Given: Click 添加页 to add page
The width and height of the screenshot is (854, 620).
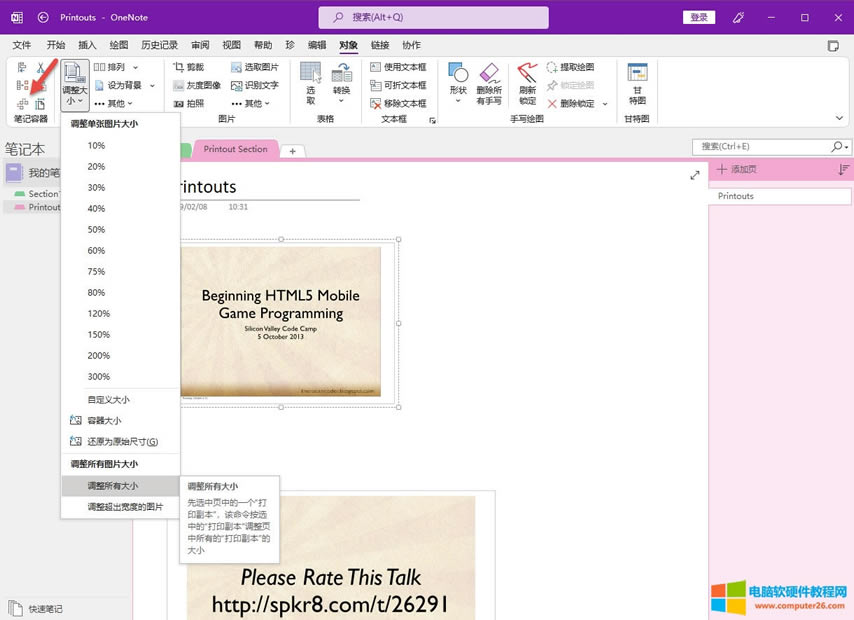Looking at the screenshot, I should pyautogui.click(x=742, y=170).
